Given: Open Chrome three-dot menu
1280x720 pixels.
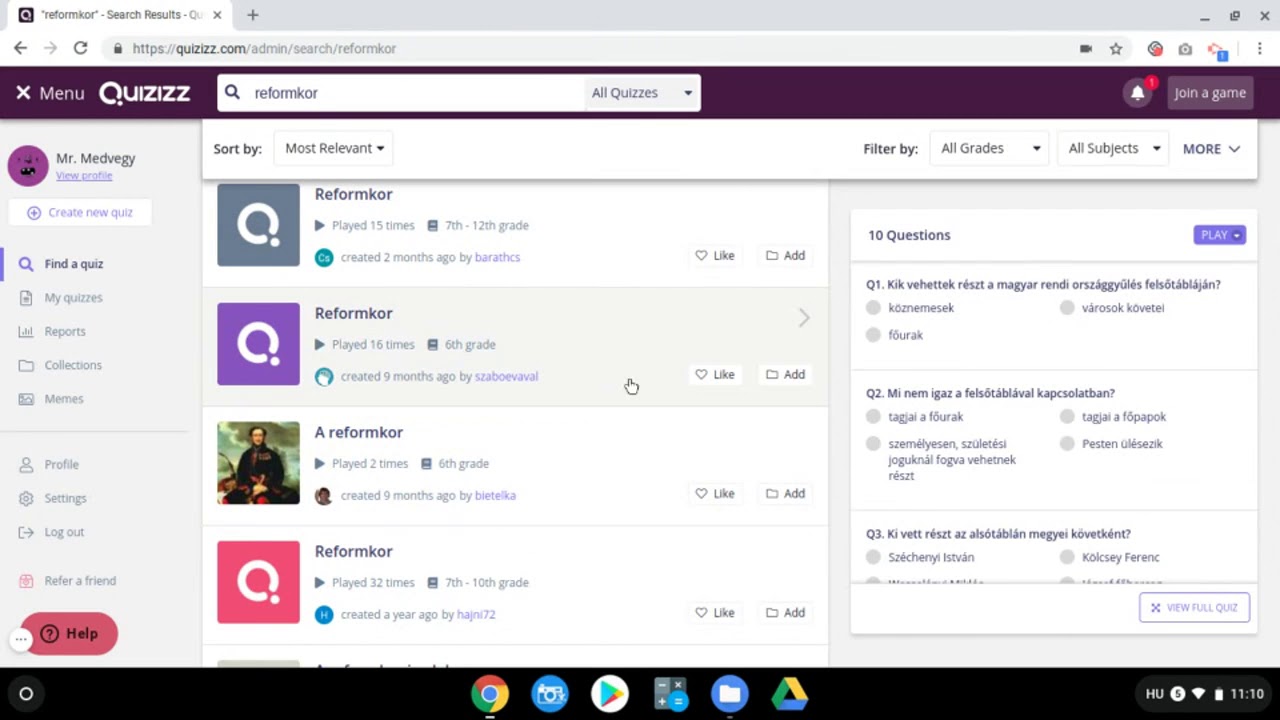Looking at the screenshot, I should [1260, 48].
